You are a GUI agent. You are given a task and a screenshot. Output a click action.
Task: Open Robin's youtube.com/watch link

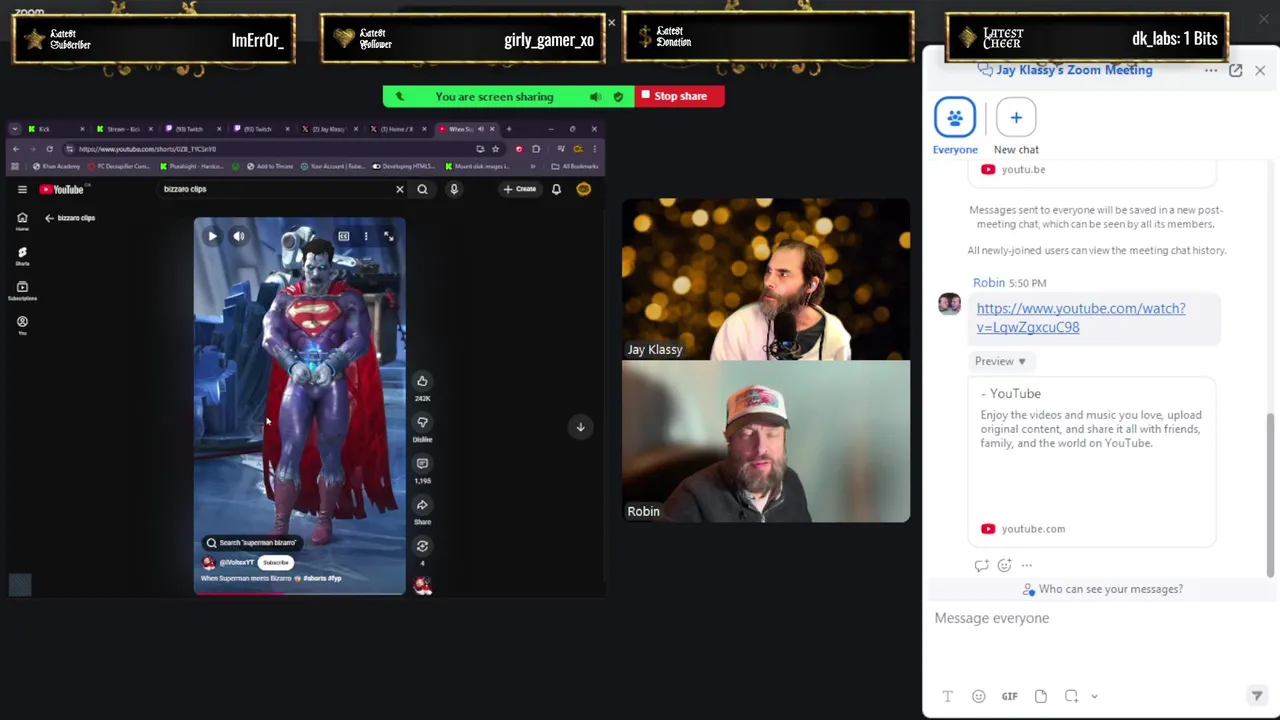1080,318
